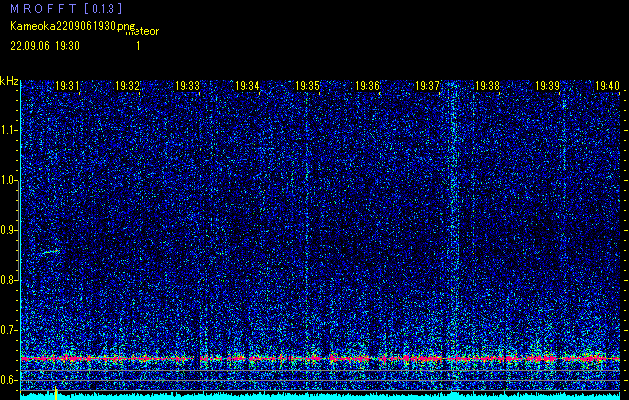Click the 19:38 time axis label
Viewport: 629px width, 400px height.
pos(487,86)
